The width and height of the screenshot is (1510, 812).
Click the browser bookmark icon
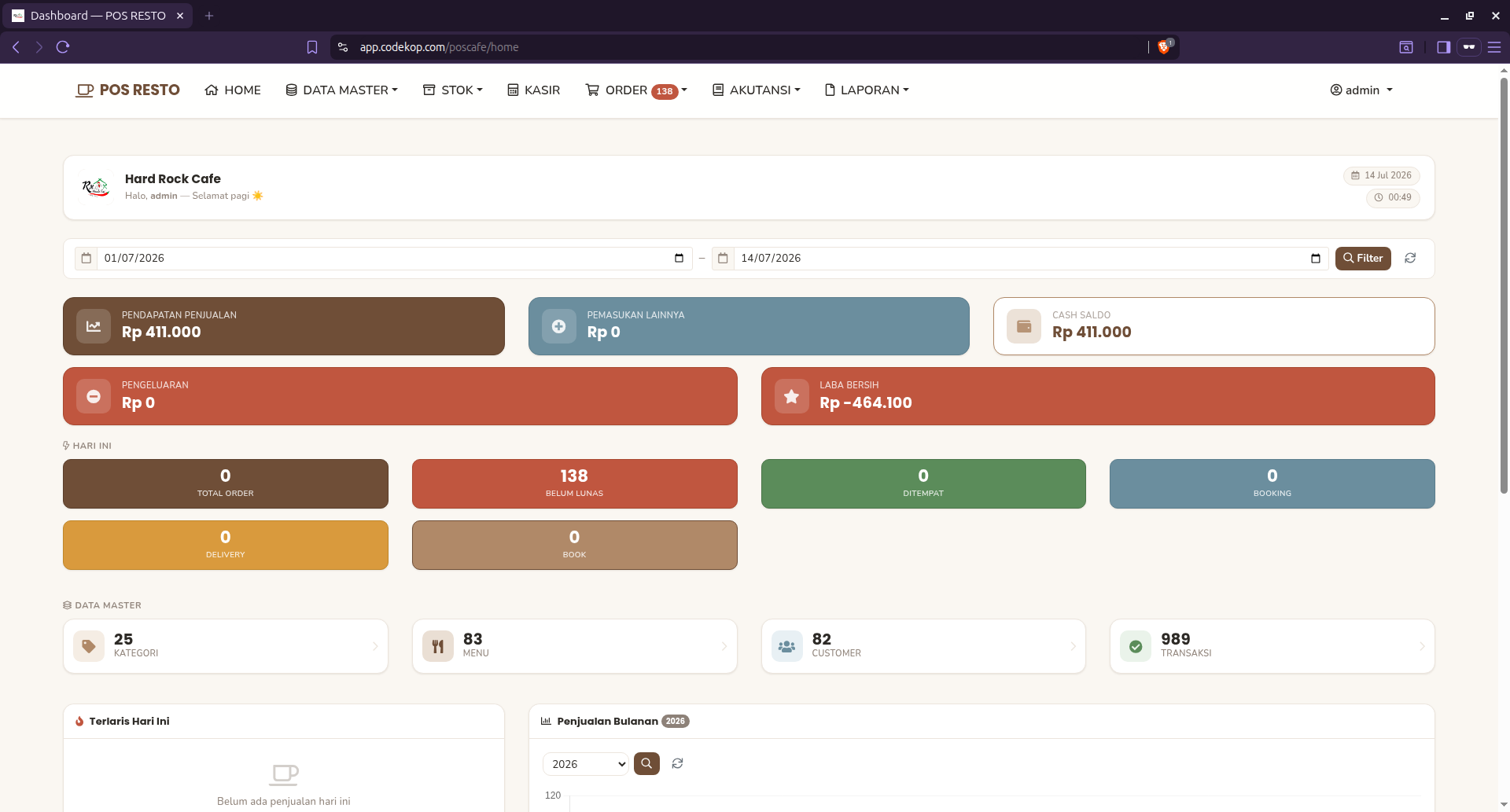coord(312,47)
